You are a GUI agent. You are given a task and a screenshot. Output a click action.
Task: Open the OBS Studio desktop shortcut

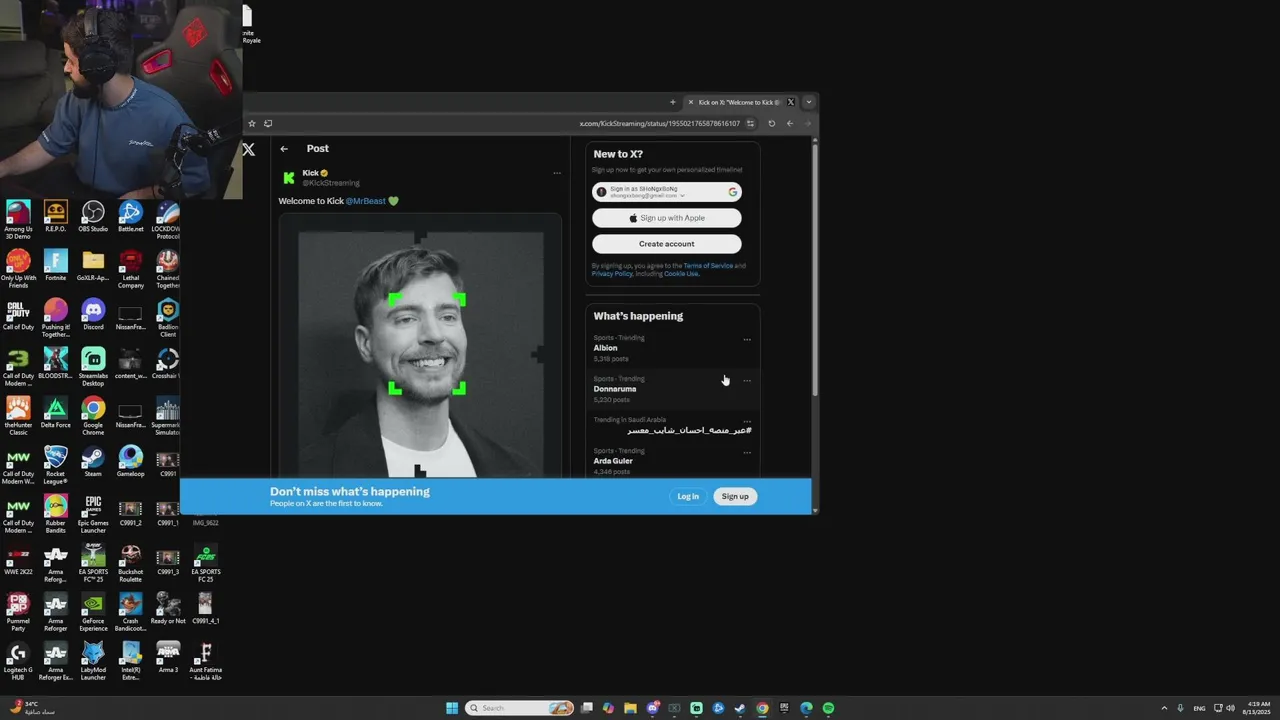pyautogui.click(x=93, y=217)
